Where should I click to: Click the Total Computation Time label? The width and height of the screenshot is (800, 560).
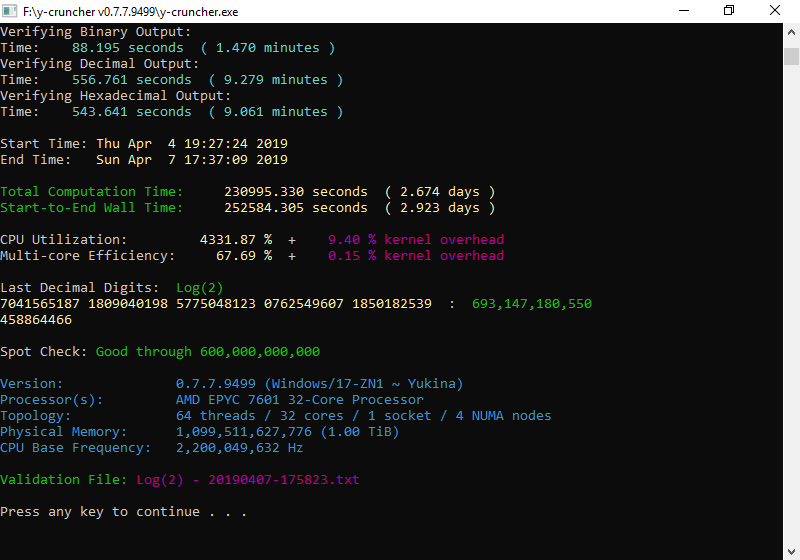[x=91, y=192]
